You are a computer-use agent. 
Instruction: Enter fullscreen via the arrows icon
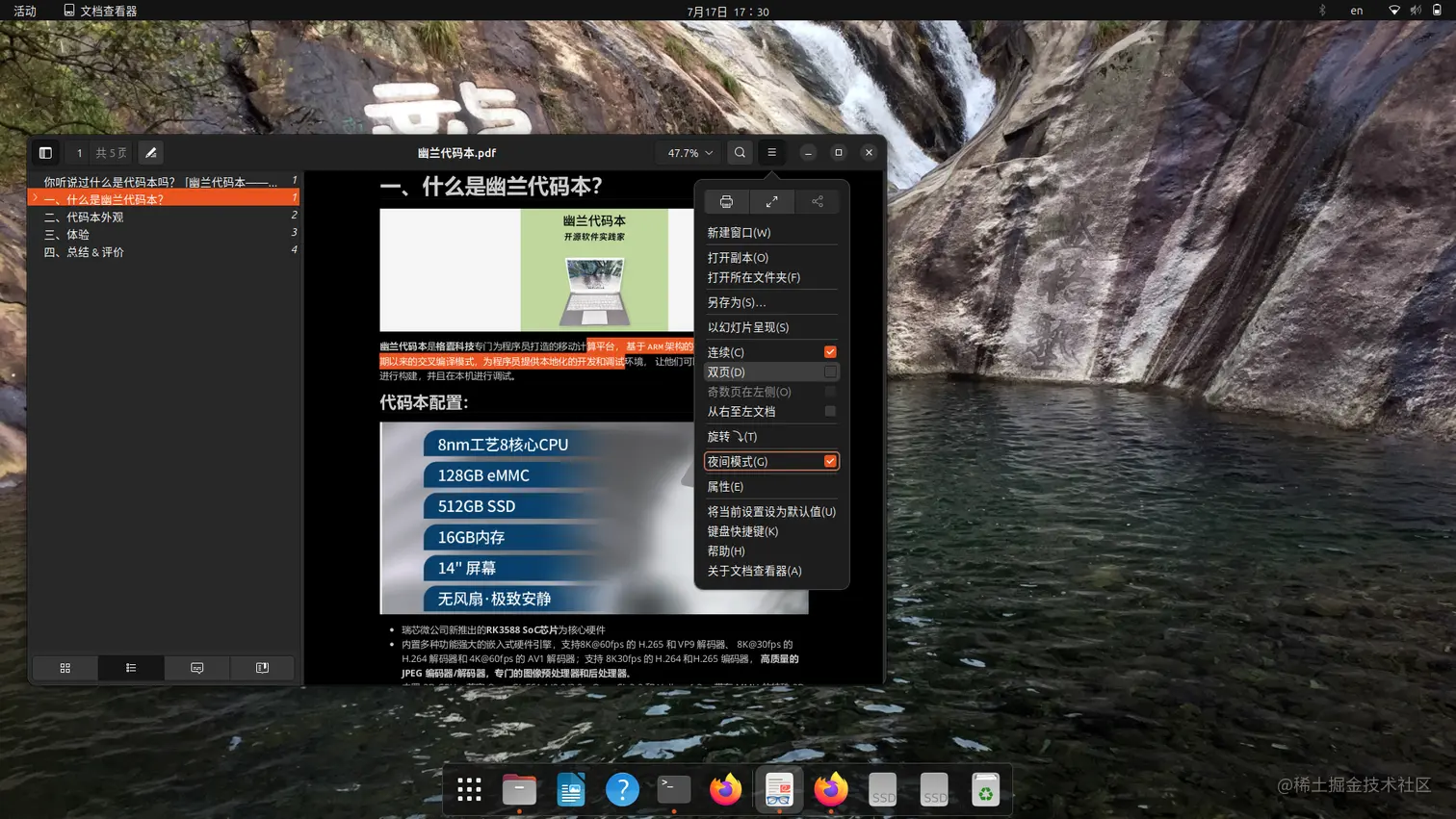pos(770,201)
